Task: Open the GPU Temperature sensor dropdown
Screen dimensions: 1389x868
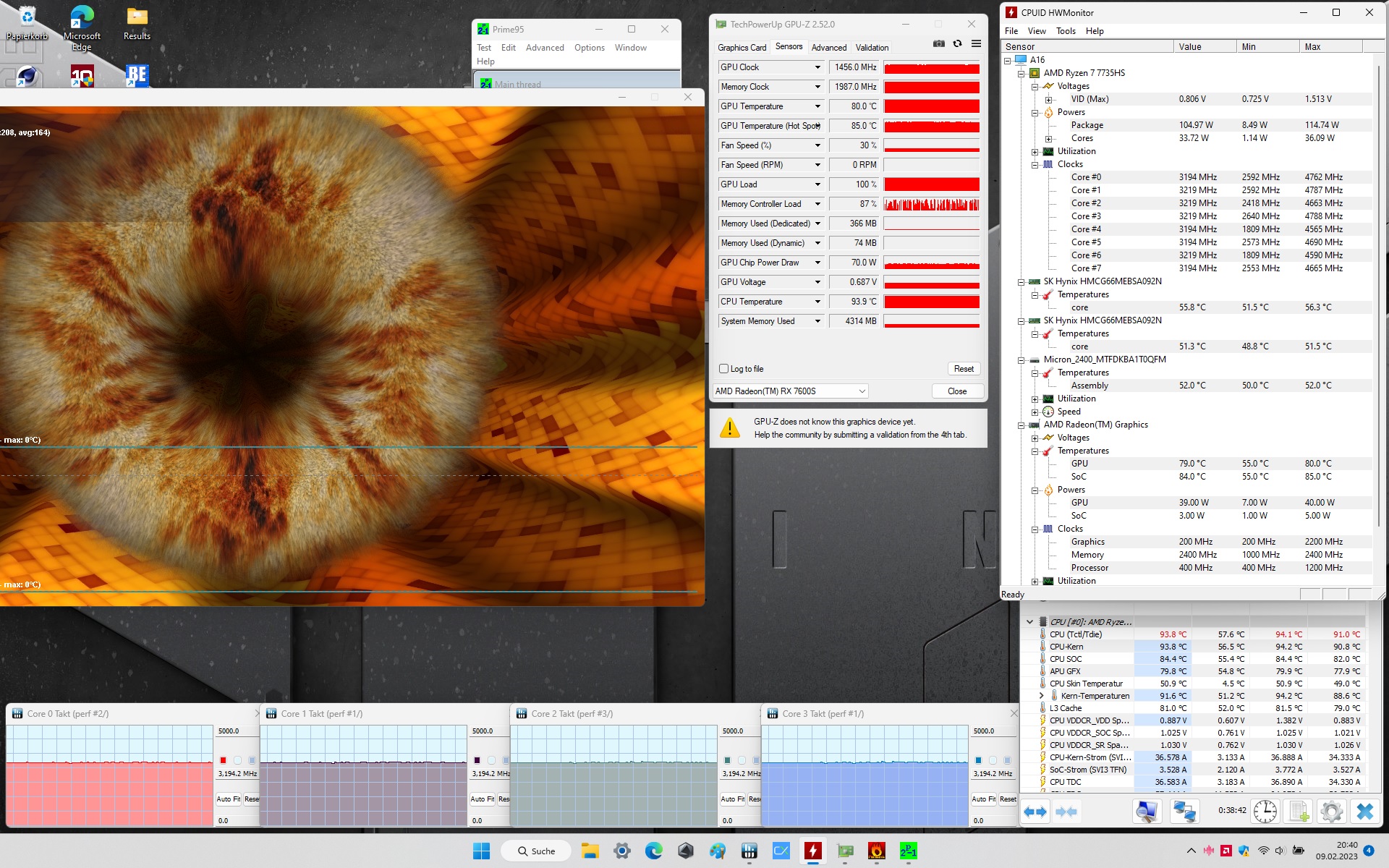Action: pos(817,106)
